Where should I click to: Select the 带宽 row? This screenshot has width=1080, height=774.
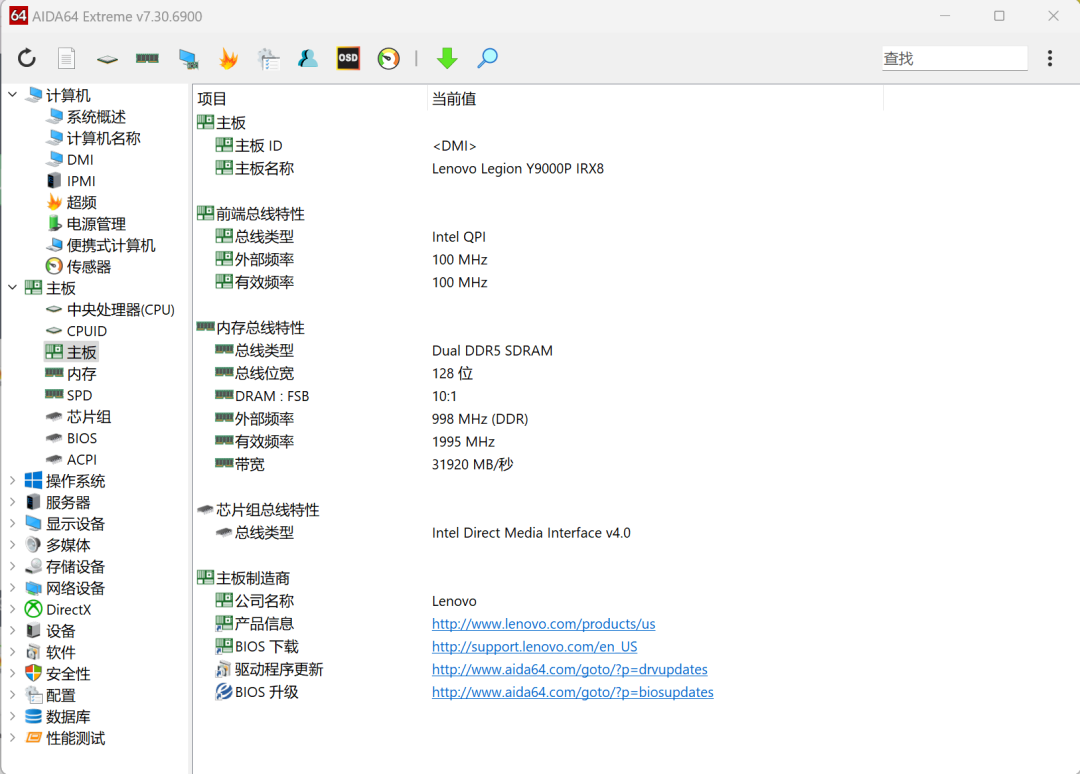coord(537,463)
